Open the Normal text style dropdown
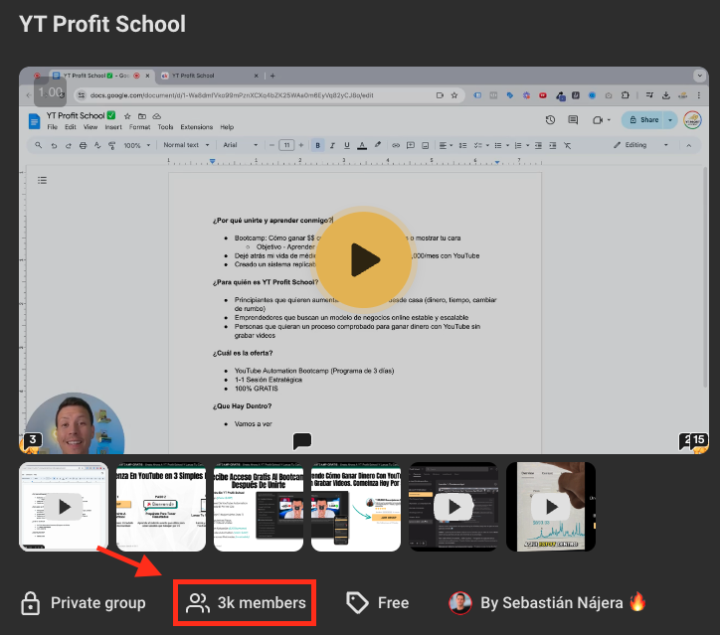 pyautogui.click(x=186, y=145)
